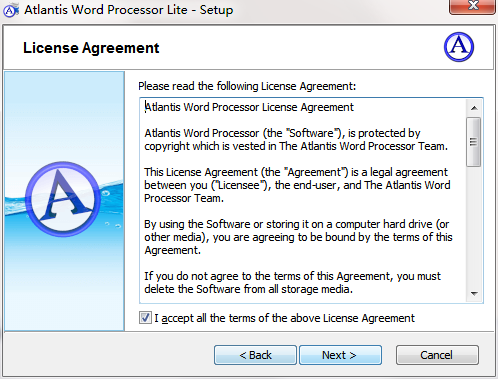Click the license scrollbar up arrow
The height and width of the screenshot is (379, 498).
(474, 108)
